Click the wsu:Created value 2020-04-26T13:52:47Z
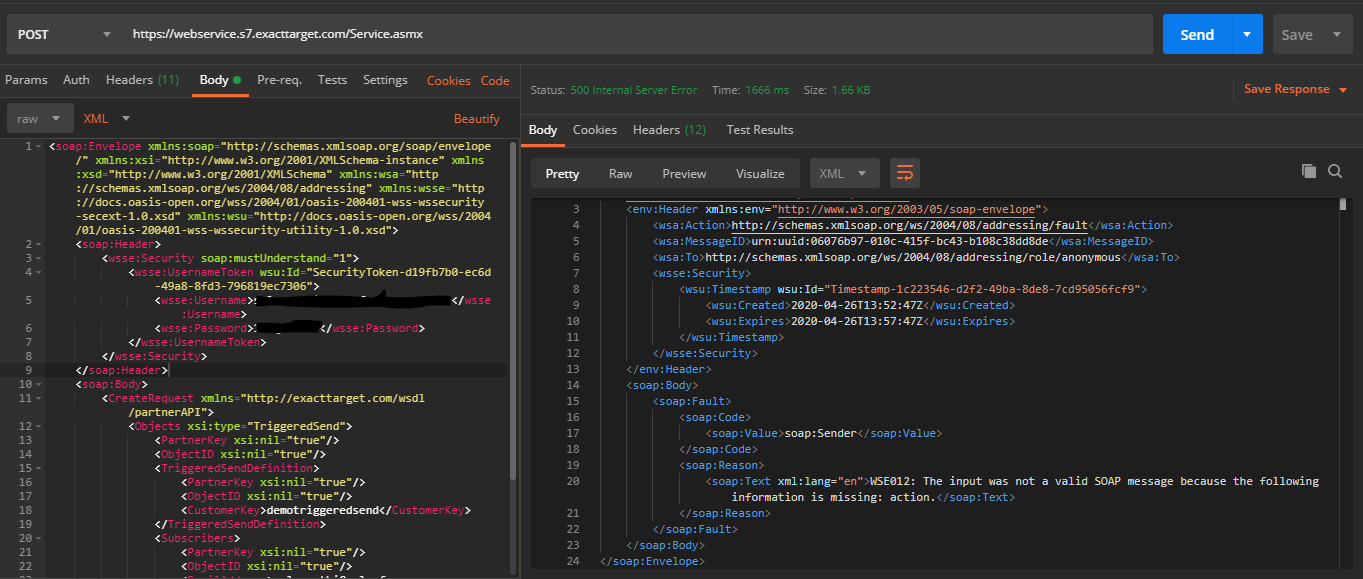 tap(855, 305)
